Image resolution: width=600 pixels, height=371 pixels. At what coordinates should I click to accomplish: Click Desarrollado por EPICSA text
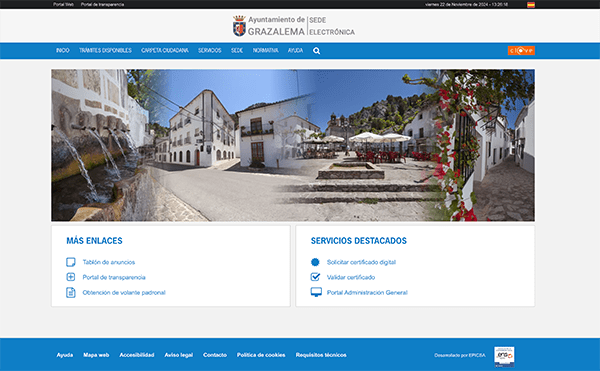[x=460, y=355]
